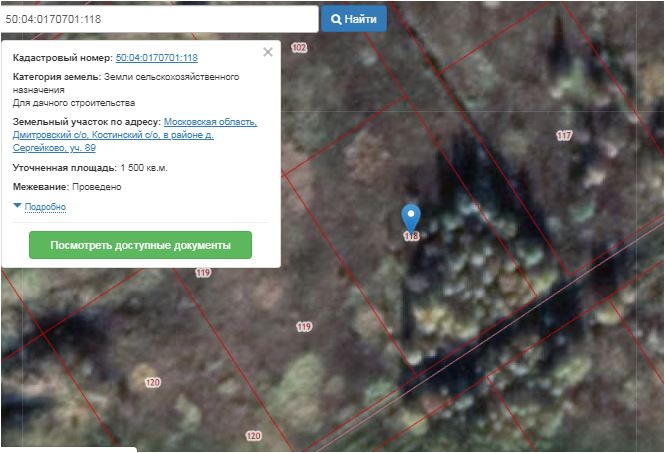Select parcel label 102 on the map

298,47
